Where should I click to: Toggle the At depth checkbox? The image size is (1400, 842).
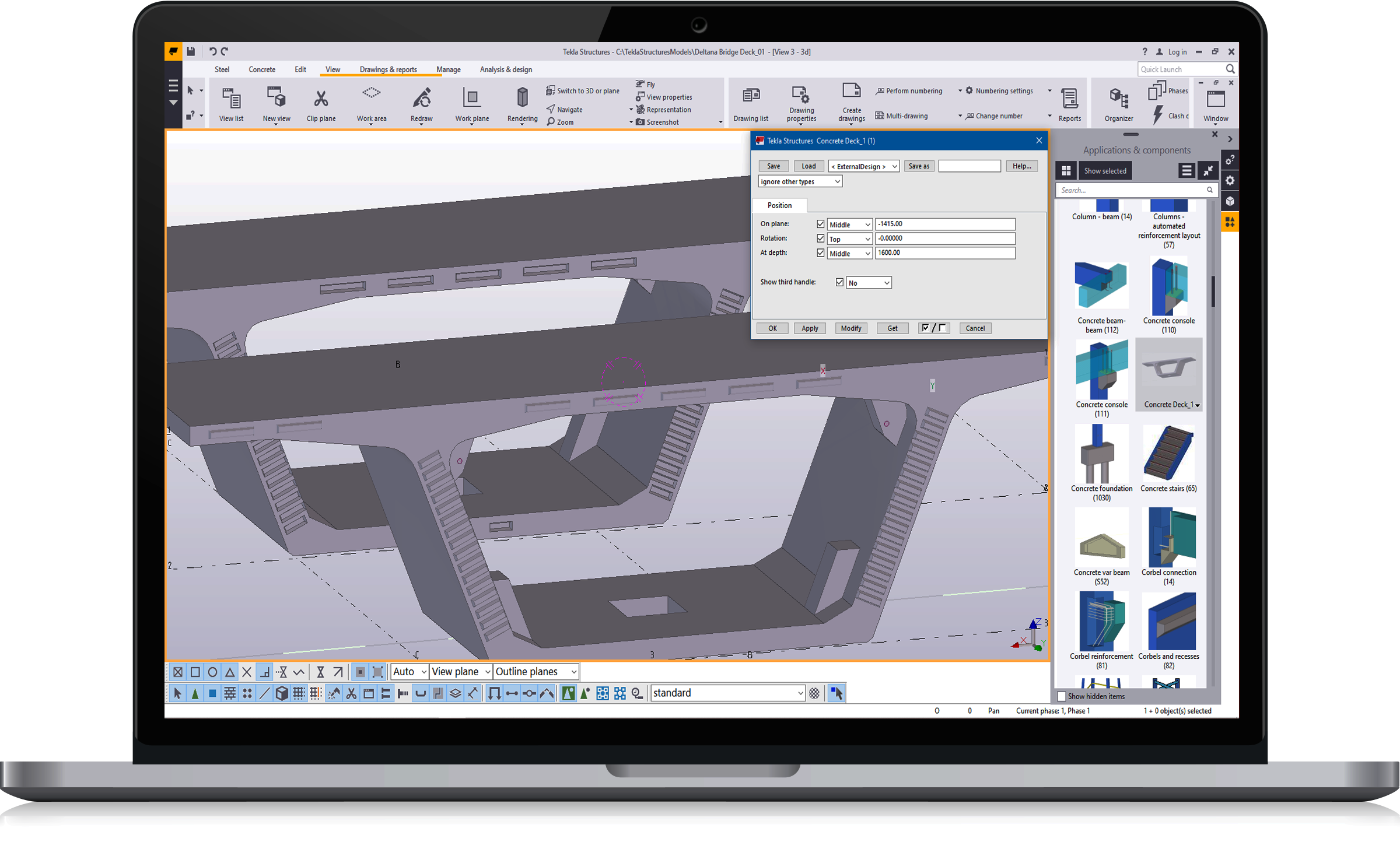tap(821, 253)
